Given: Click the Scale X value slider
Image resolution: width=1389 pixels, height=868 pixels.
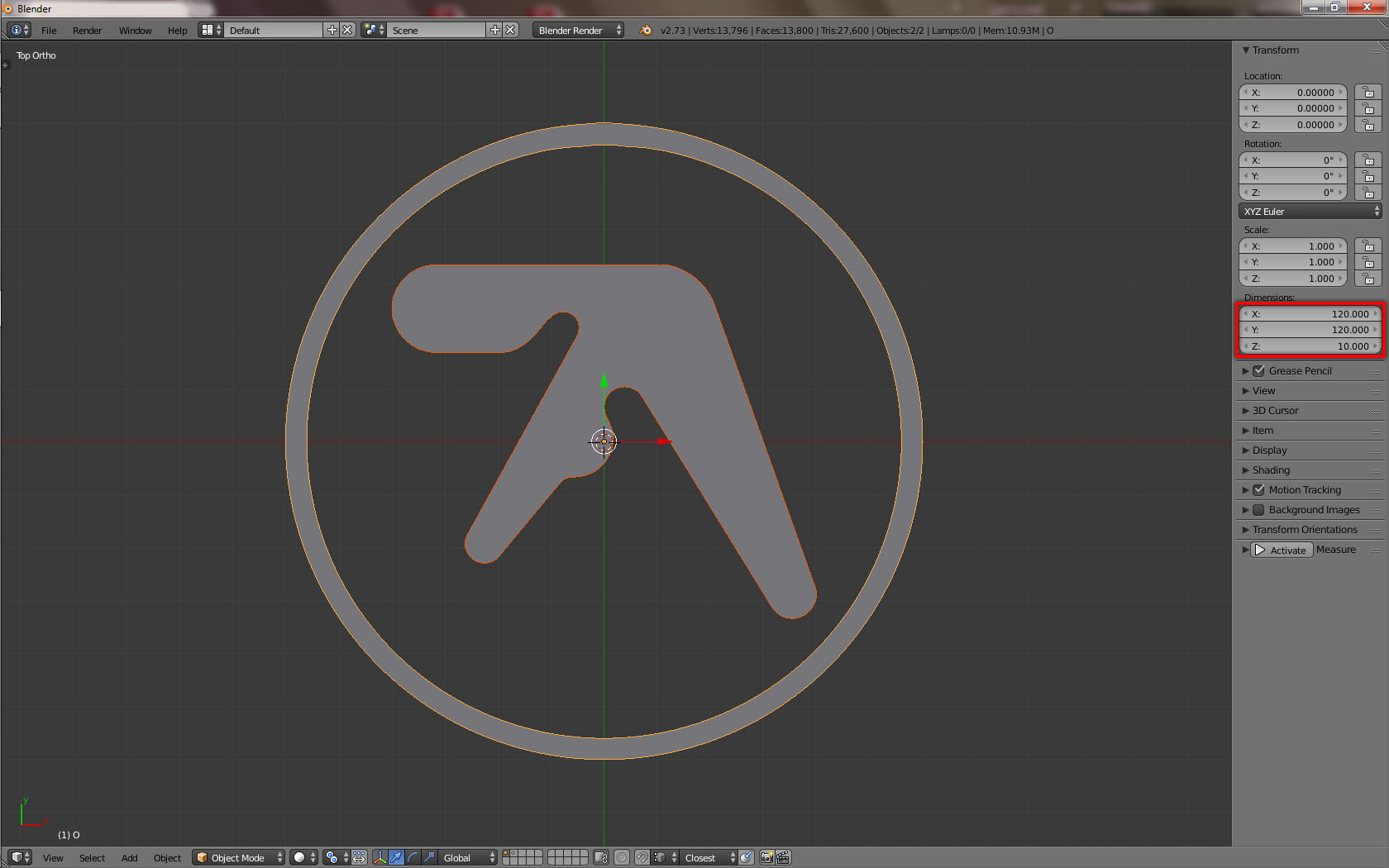Looking at the screenshot, I should click(x=1293, y=246).
